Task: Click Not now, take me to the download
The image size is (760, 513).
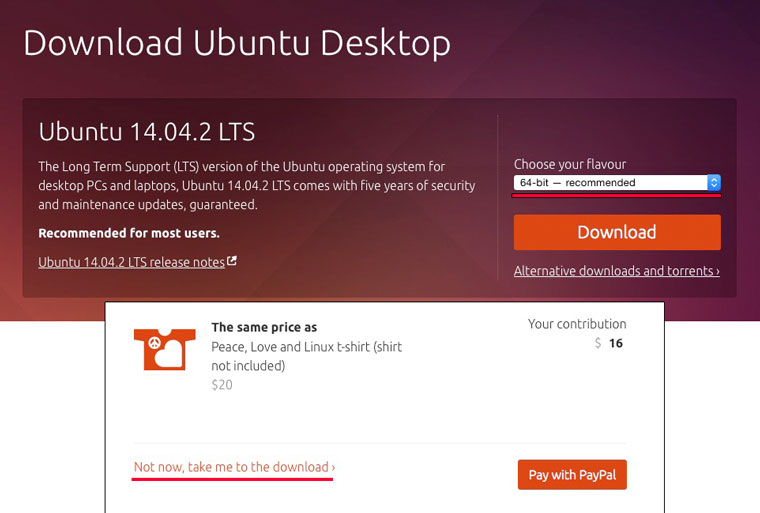Action: click(234, 467)
